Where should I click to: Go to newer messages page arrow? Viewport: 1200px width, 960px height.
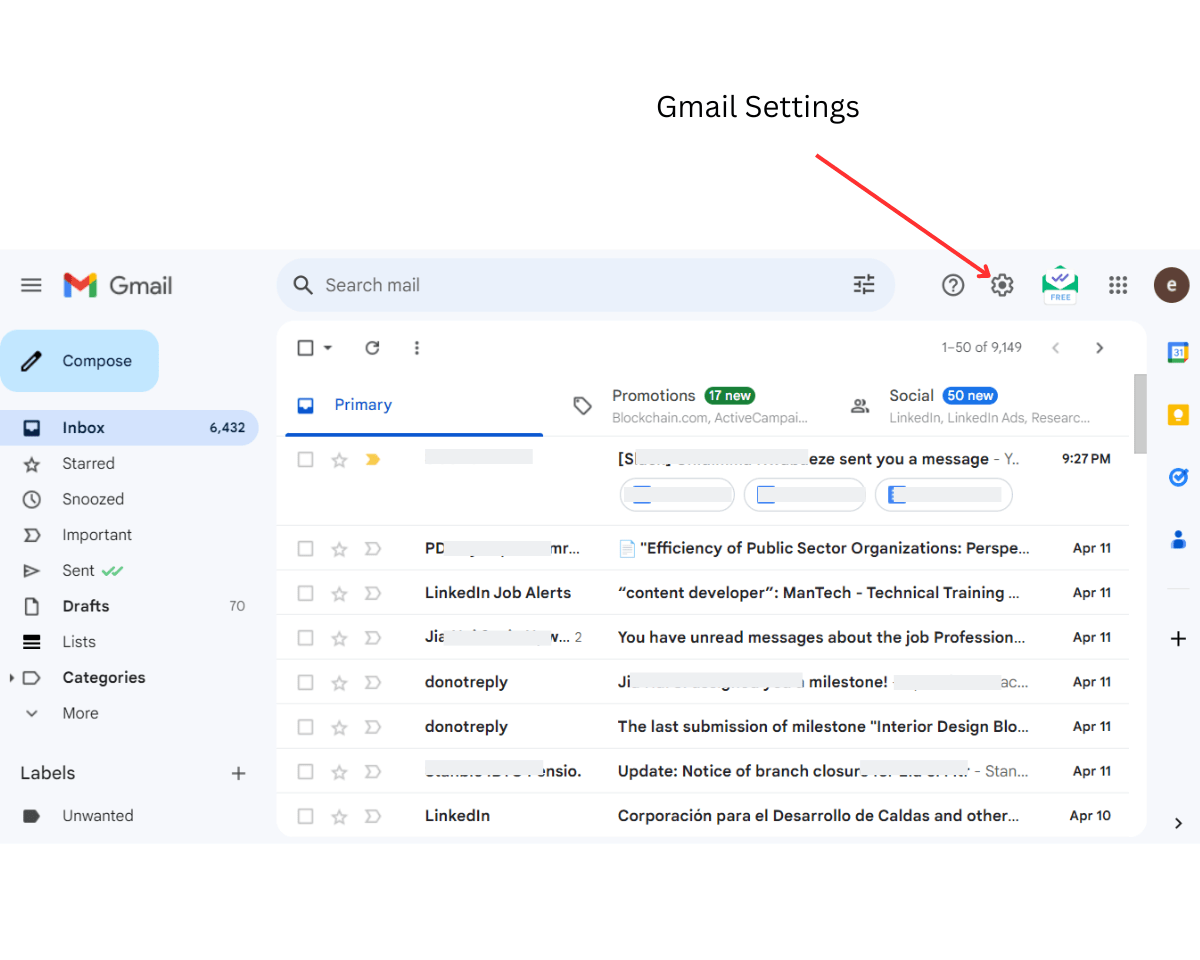tap(1055, 347)
